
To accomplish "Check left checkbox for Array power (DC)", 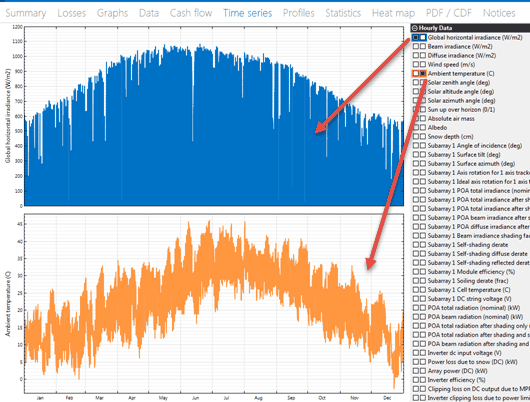I will click(416, 371).
